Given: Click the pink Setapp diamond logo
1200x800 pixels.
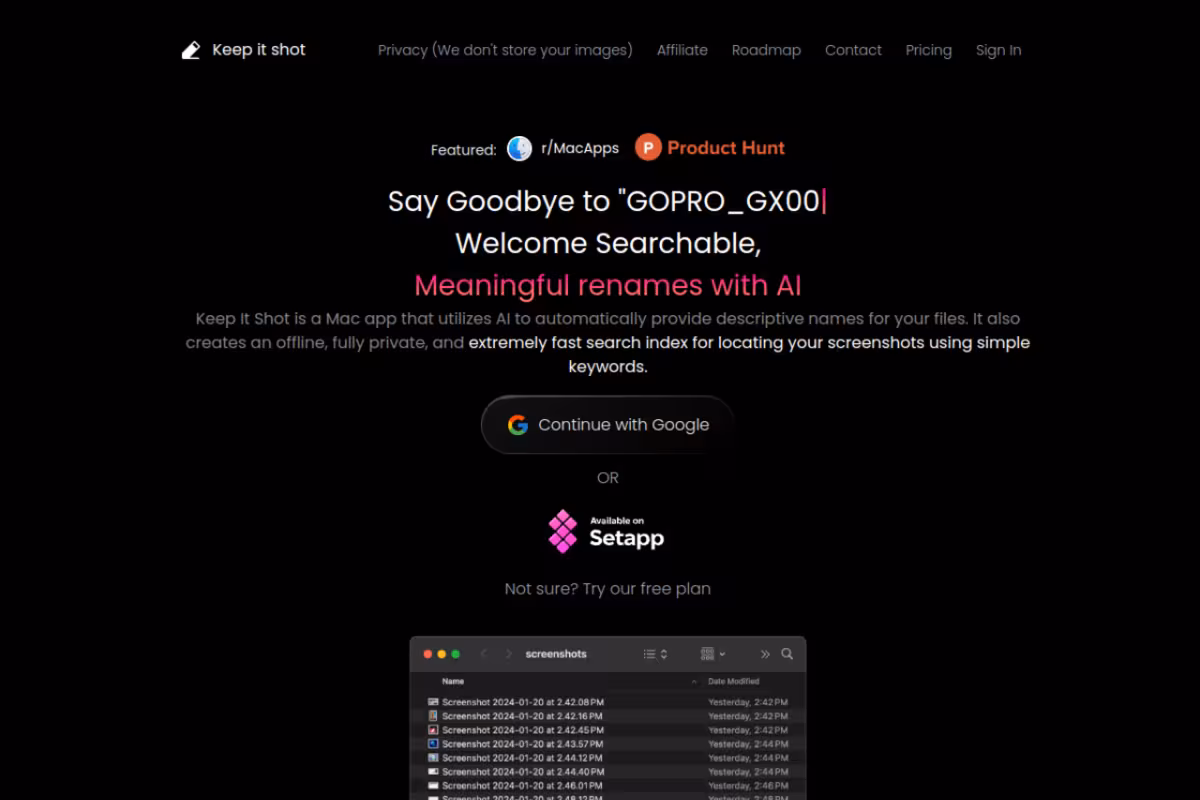Looking at the screenshot, I should 563,531.
